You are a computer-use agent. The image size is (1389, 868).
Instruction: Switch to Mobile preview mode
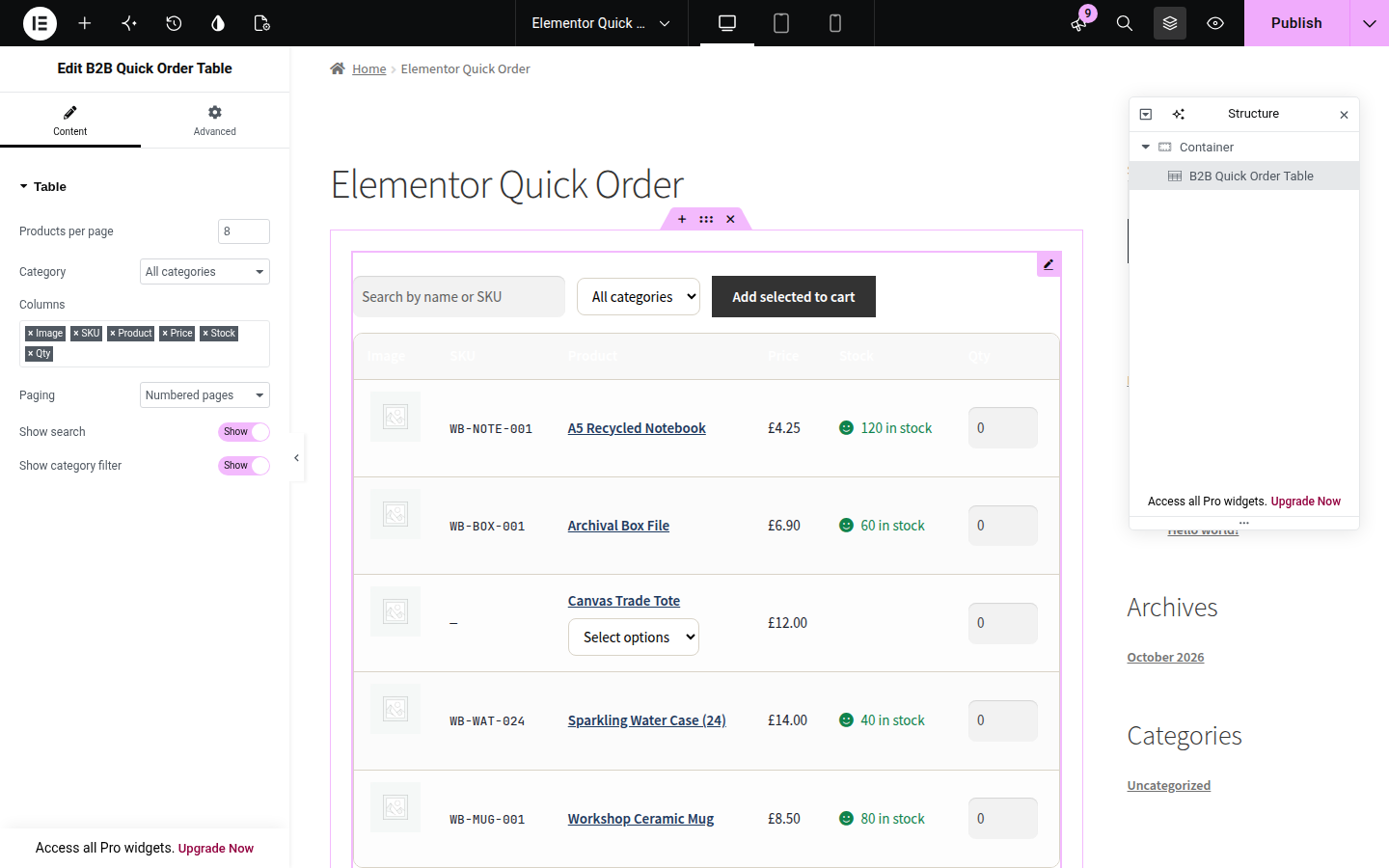(835, 23)
